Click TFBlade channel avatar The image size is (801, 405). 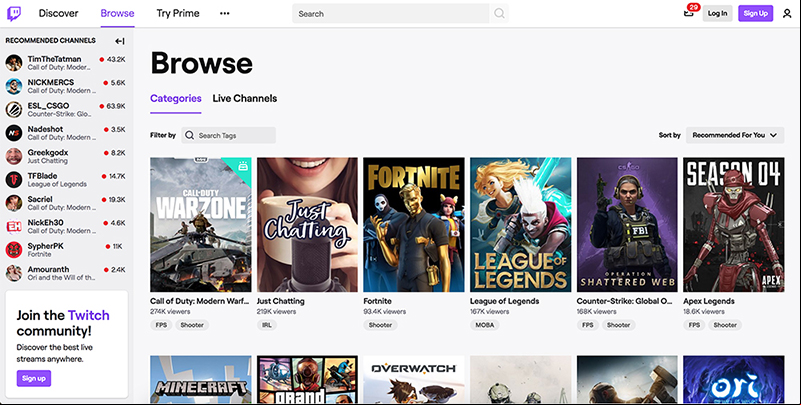[x=14, y=180]
